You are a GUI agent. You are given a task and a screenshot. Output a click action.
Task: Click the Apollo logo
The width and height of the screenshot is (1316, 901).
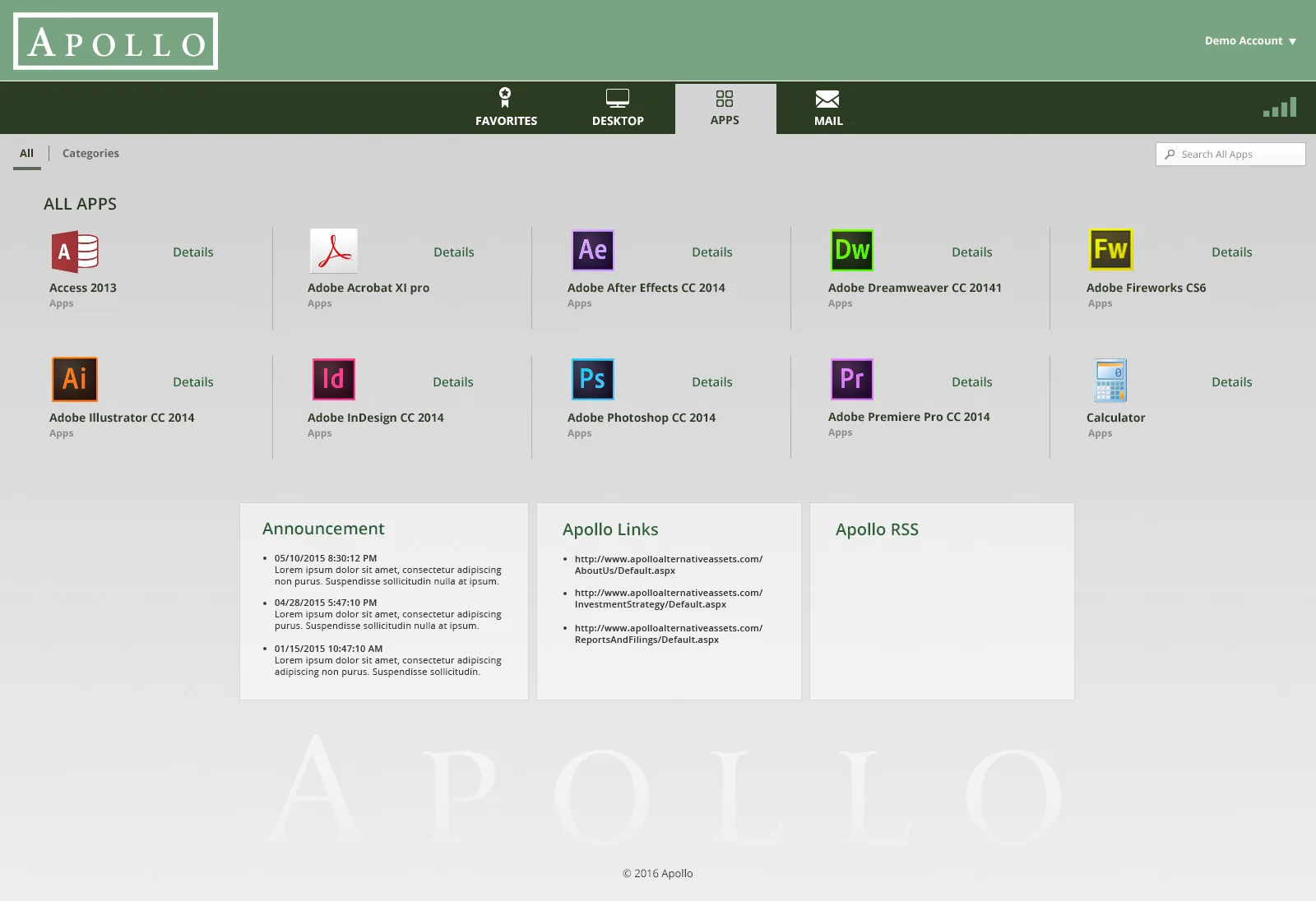pyautogui.click(x=116, y=41)
